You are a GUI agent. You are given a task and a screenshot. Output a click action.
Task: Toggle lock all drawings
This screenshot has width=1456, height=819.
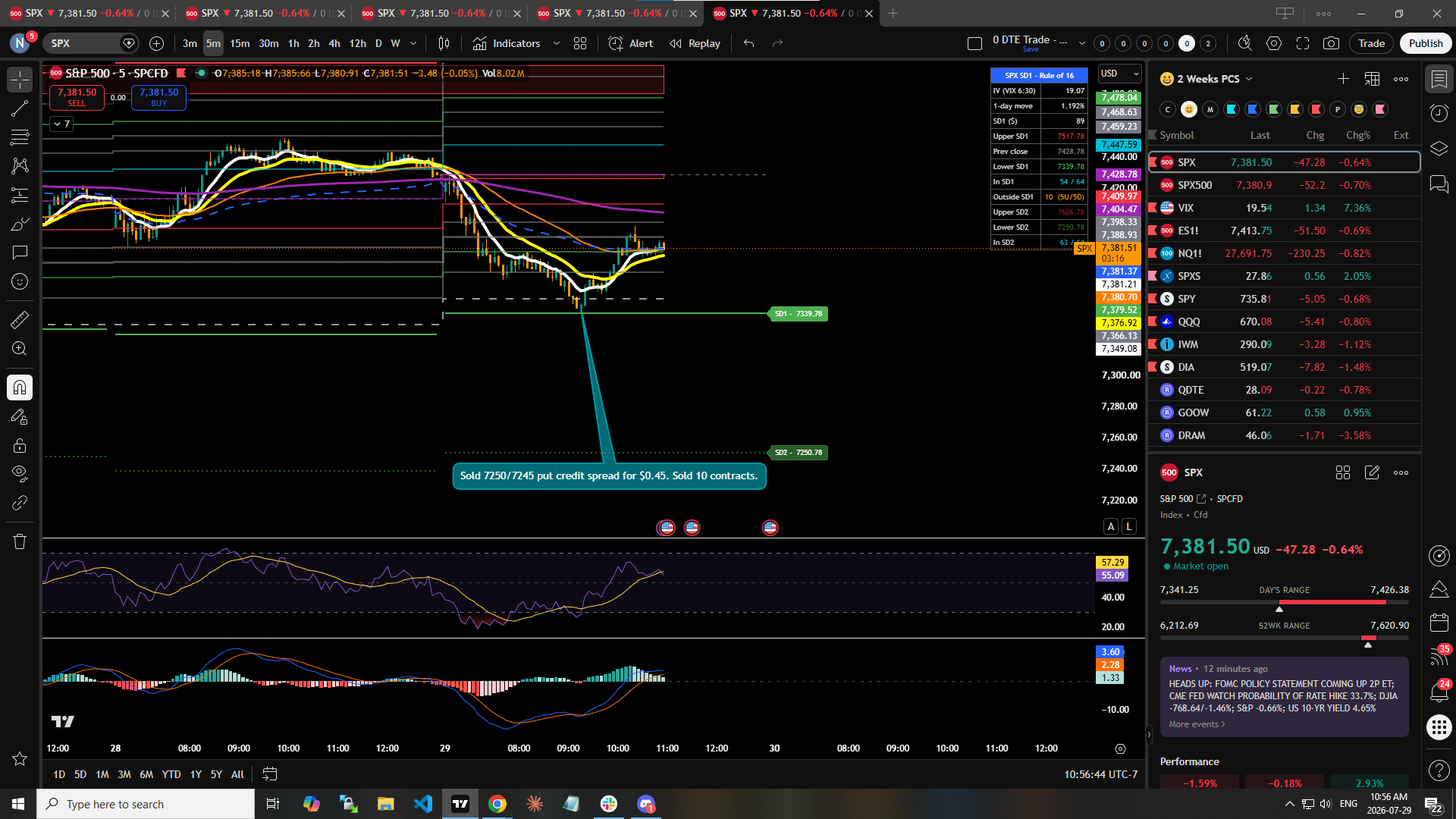click(x=20, y=445)
